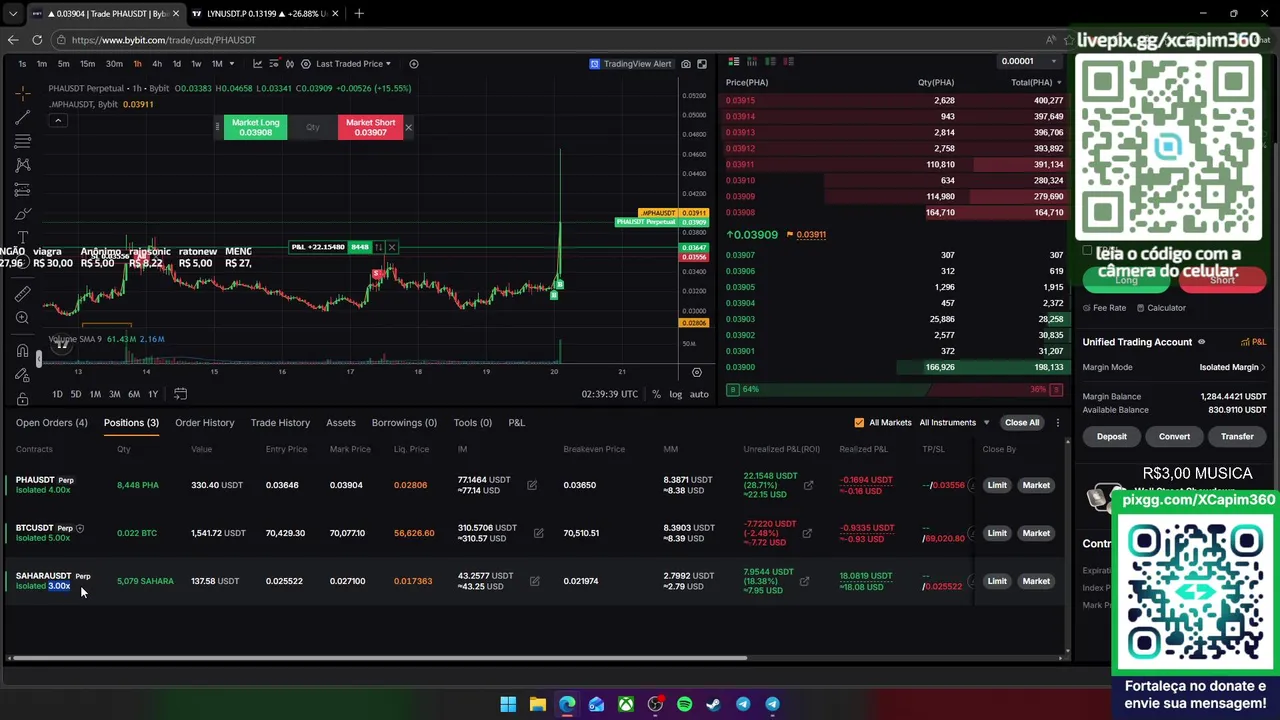Open the indicators menu icon
Viewport: 1280px width, 720px height.
coord(273,64)
